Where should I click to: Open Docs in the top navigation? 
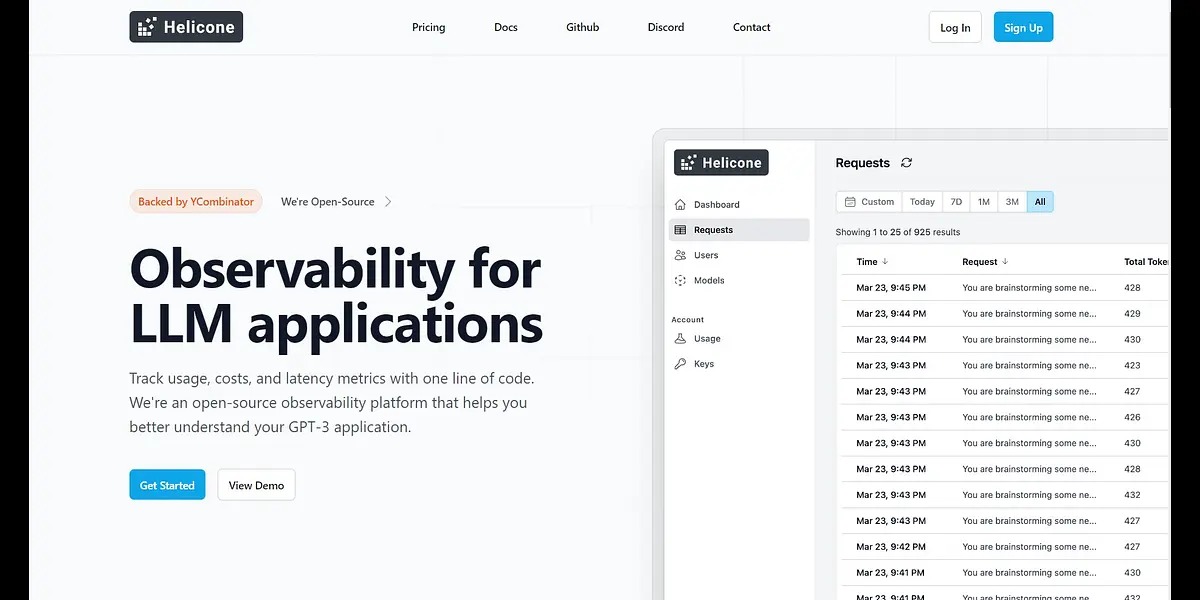[506, 27]
